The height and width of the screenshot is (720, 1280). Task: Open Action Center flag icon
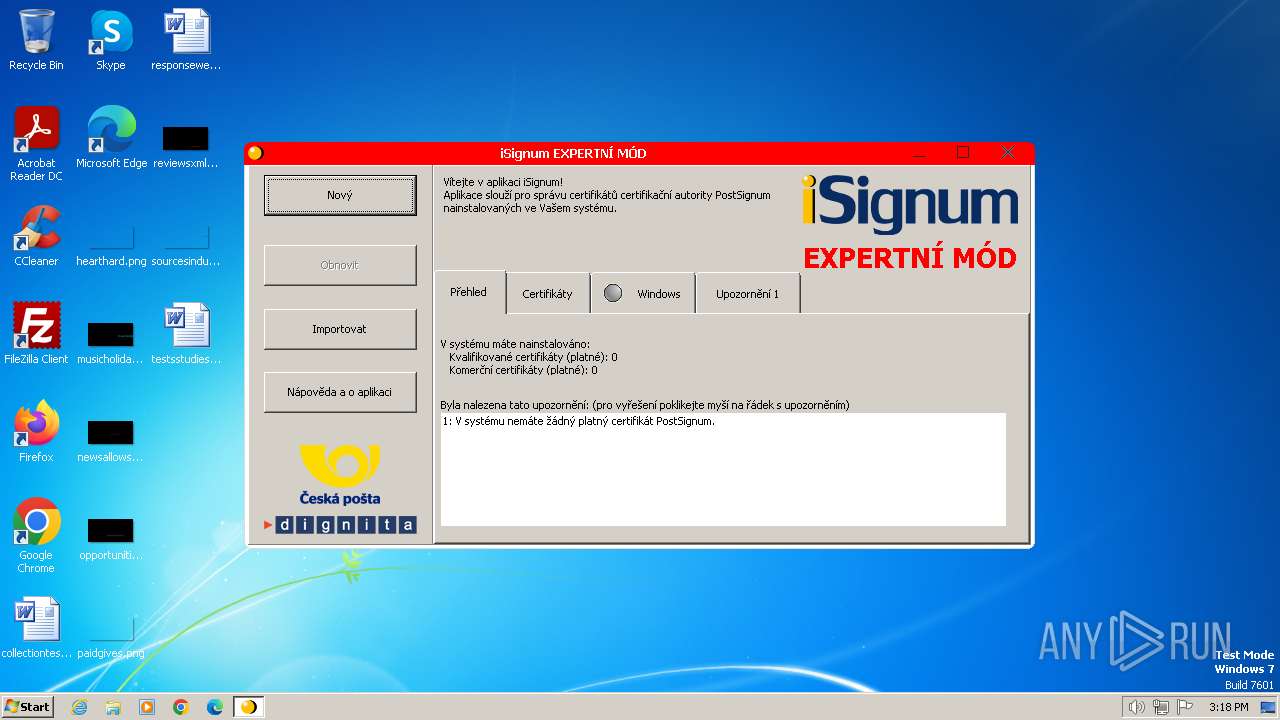[x=1185, y=707]
